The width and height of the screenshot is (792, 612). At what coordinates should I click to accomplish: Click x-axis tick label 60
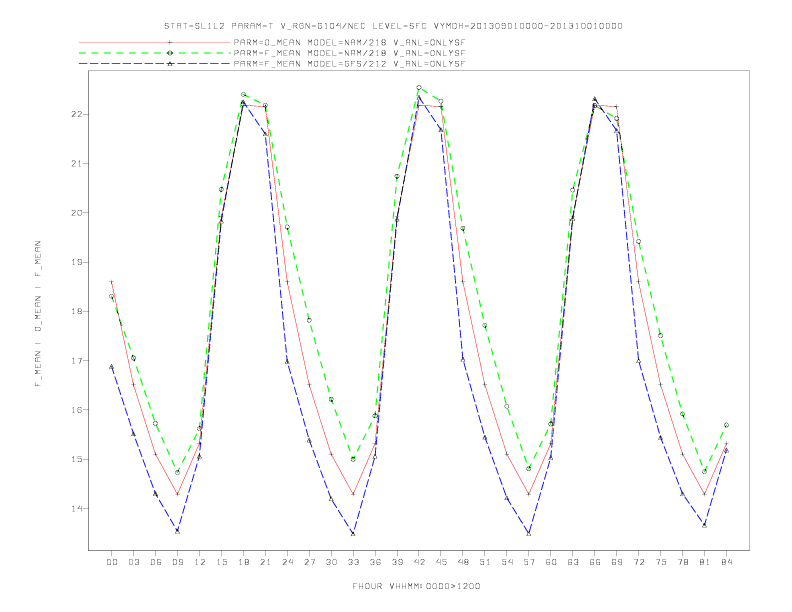pos(551,562)
